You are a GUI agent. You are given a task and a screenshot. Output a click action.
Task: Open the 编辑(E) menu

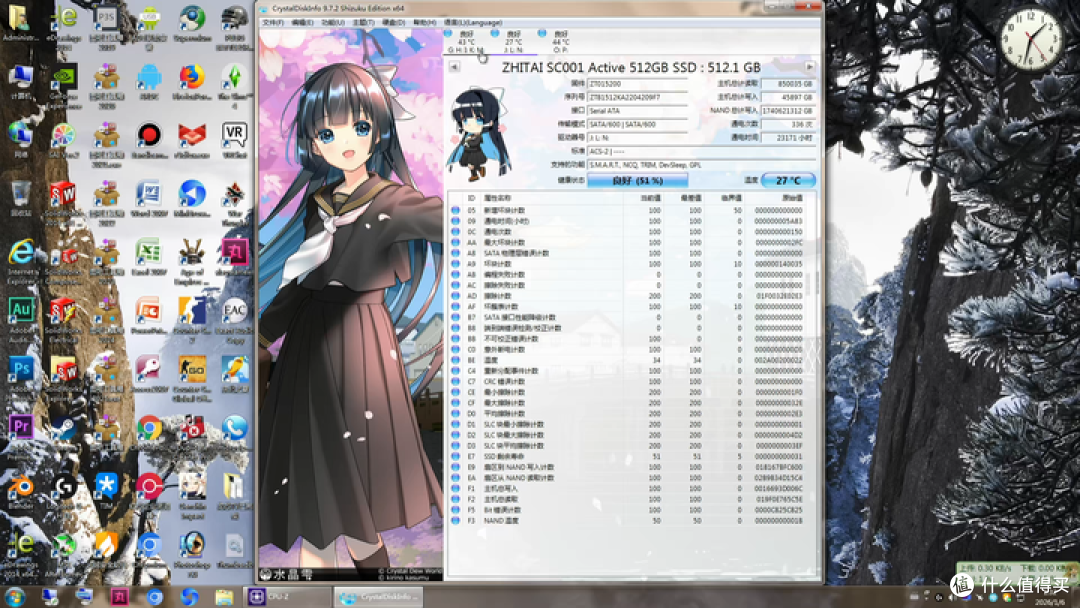point(302,23)
